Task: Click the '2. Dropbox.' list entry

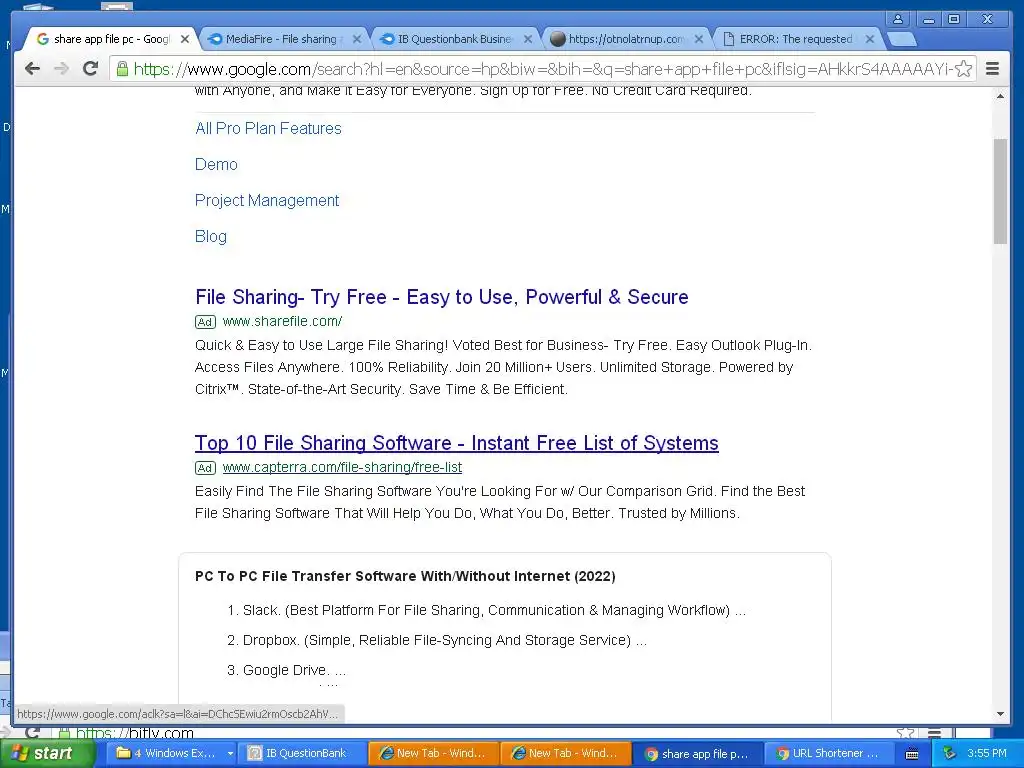Action: [436, 640]
